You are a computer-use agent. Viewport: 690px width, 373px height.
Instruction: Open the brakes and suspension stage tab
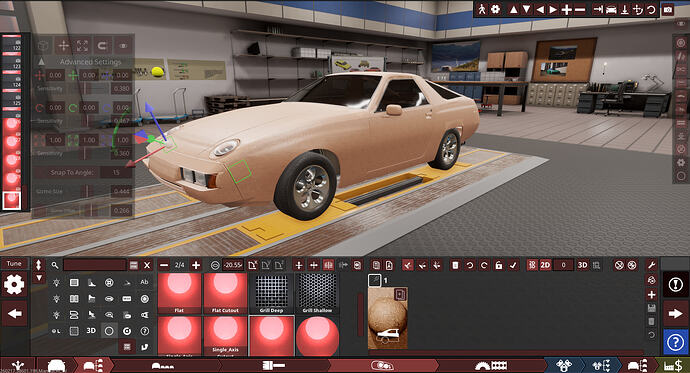pyautogui.click(x=492, y=365)
